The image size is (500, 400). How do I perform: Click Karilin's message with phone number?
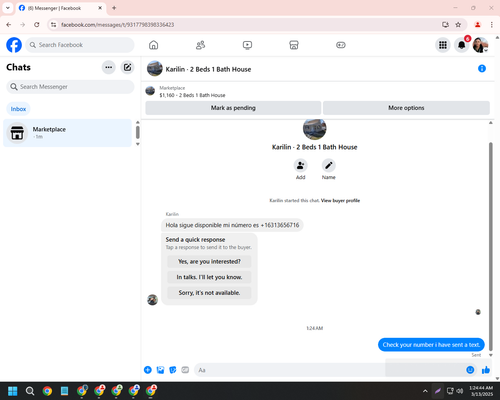[x=232, y=225]
